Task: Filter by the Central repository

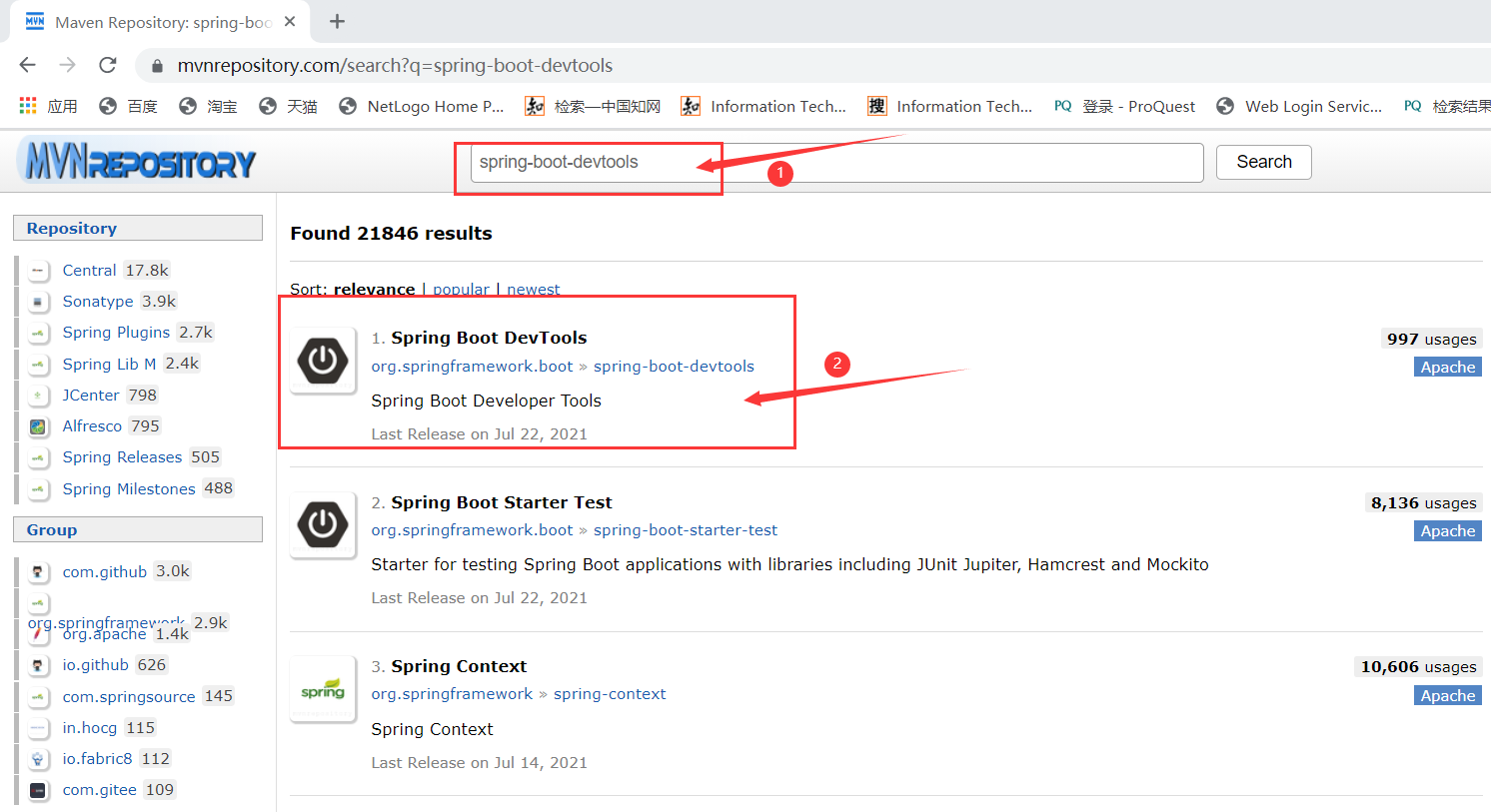Action: (89, 271)
